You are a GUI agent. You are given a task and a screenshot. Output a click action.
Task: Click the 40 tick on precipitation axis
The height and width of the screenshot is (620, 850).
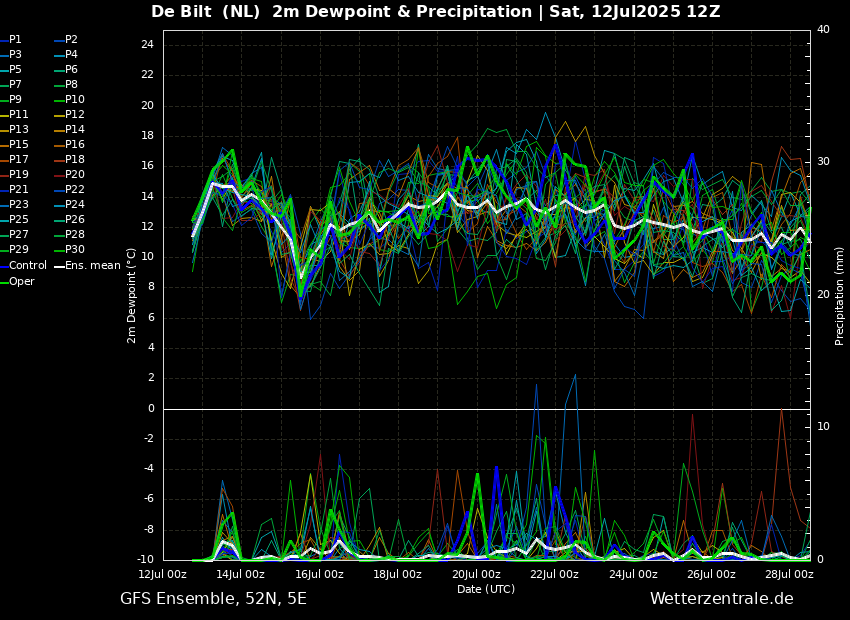click(x=823, y=30)
